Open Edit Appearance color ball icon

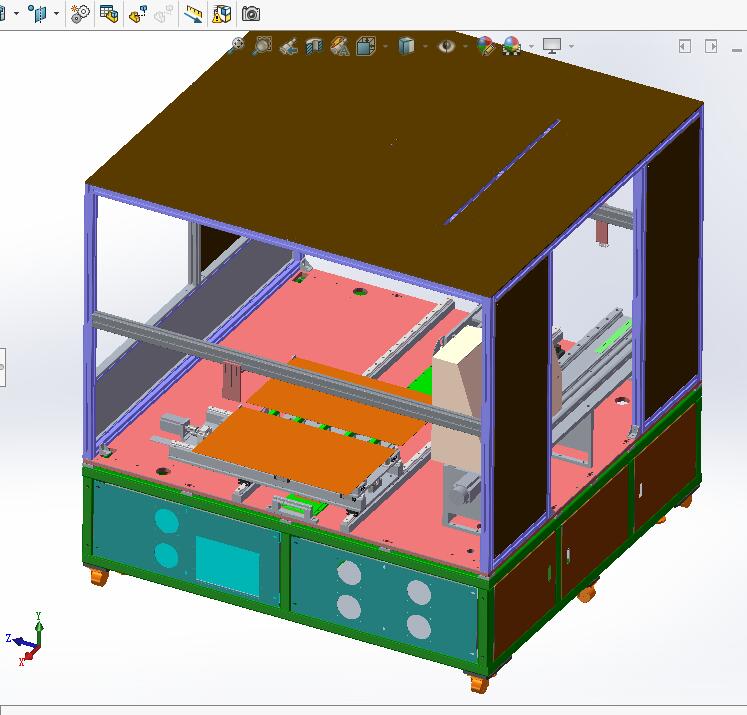(485, 46)
